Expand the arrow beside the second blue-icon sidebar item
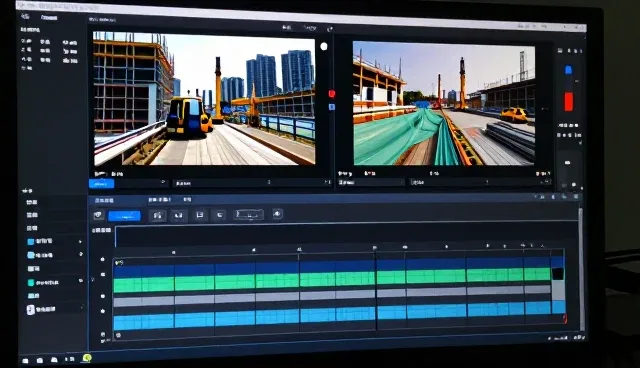This screenshot has height=368, width=640. [x=81, y=254]
